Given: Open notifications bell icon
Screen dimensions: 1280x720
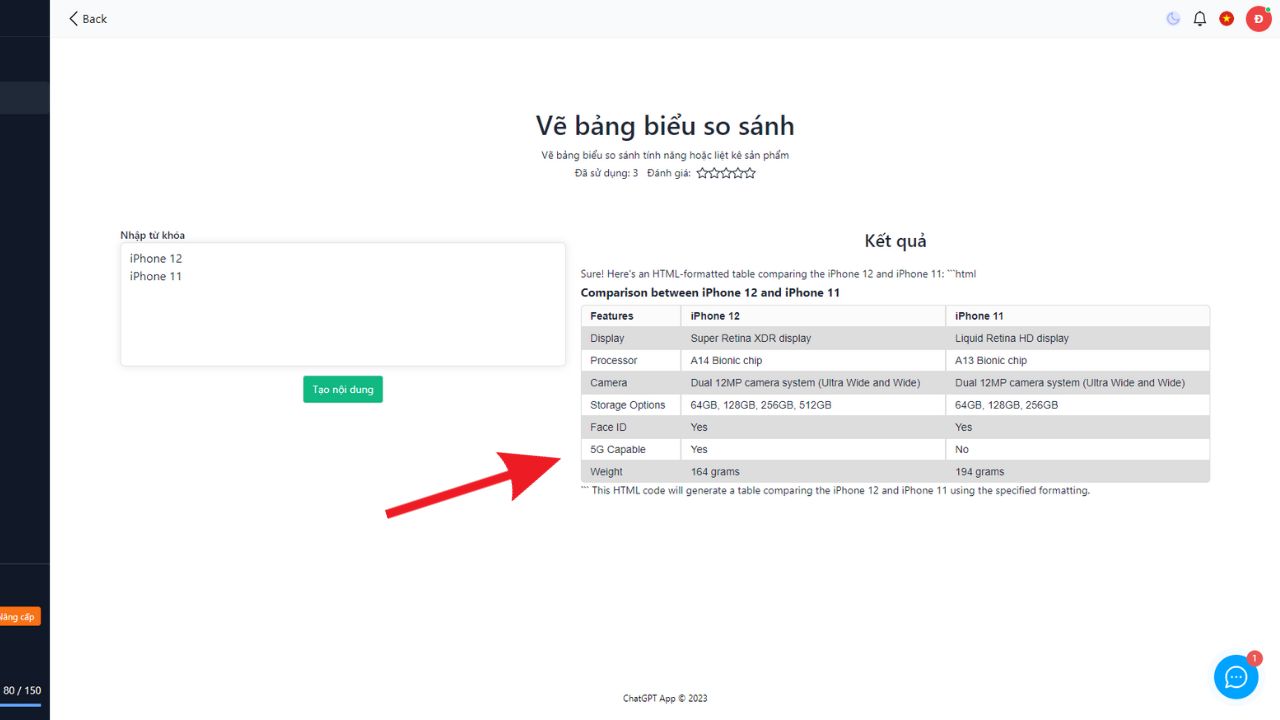Looking at the screenshot, I should (x=1200, y=19).
